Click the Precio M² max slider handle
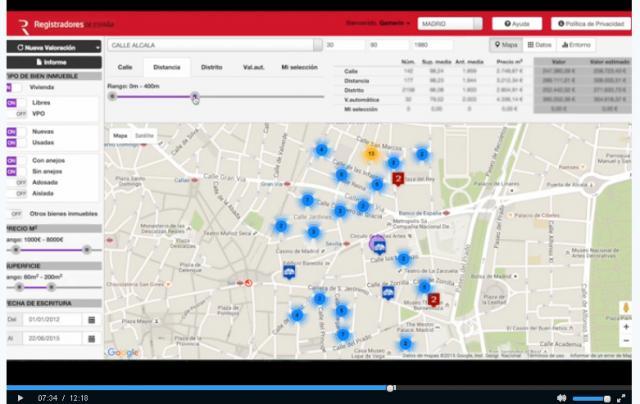The width and height of the screenshot is (640, 404). [87, 250]
